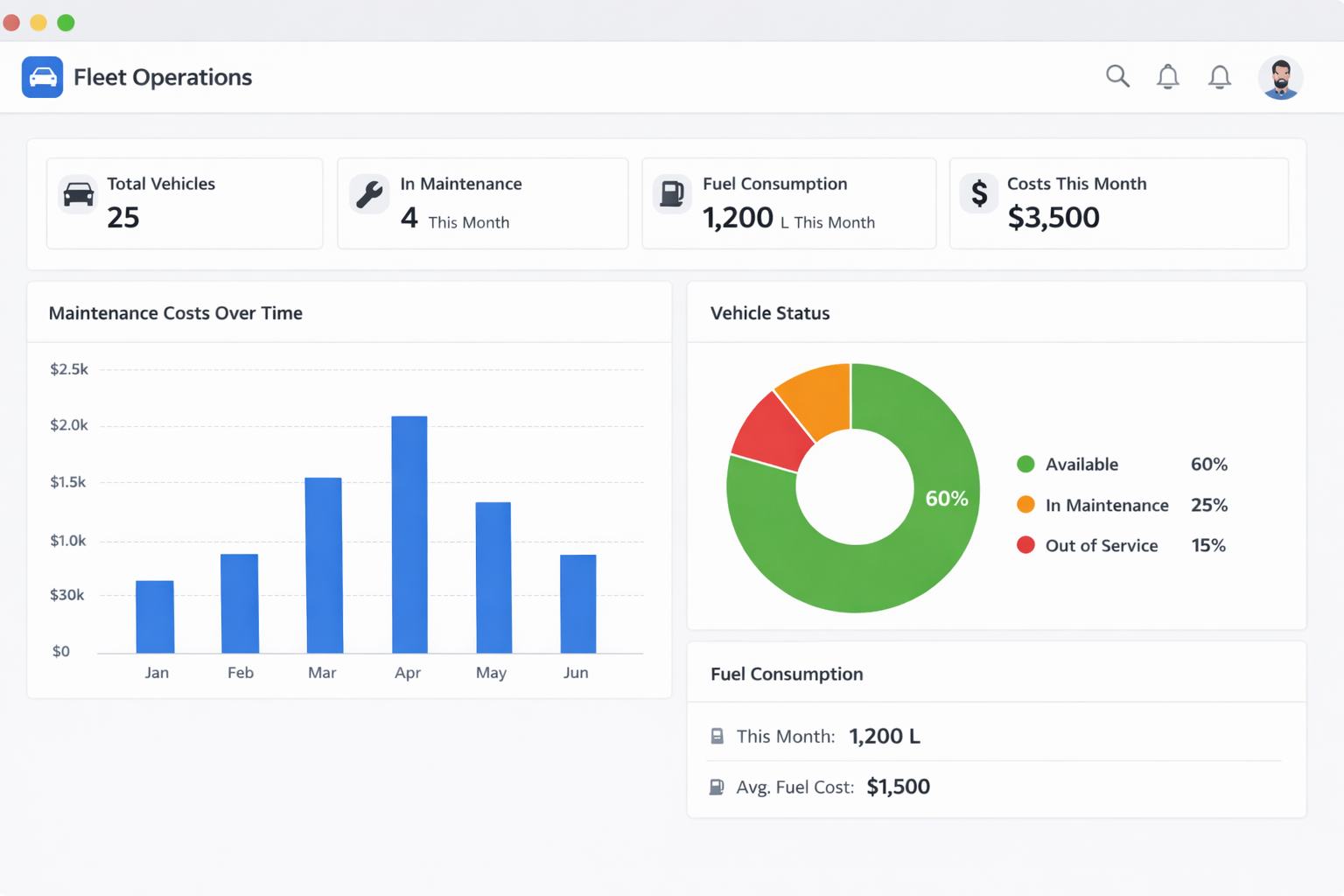1344x896 pixels.
Task: Click the Fleet Operations title text
Action: 163,77
